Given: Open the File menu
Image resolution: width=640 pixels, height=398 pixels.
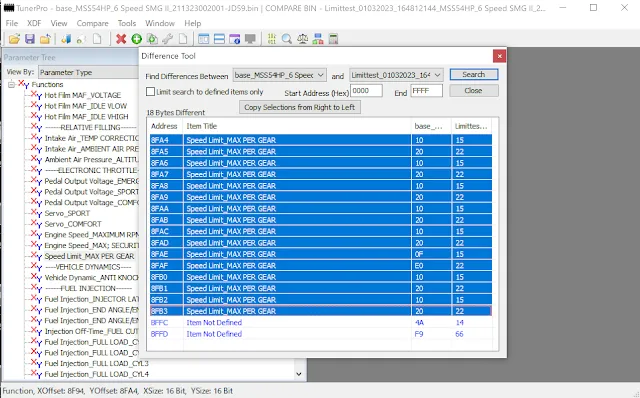Looking at the screenshot, I should coord(11,23).
